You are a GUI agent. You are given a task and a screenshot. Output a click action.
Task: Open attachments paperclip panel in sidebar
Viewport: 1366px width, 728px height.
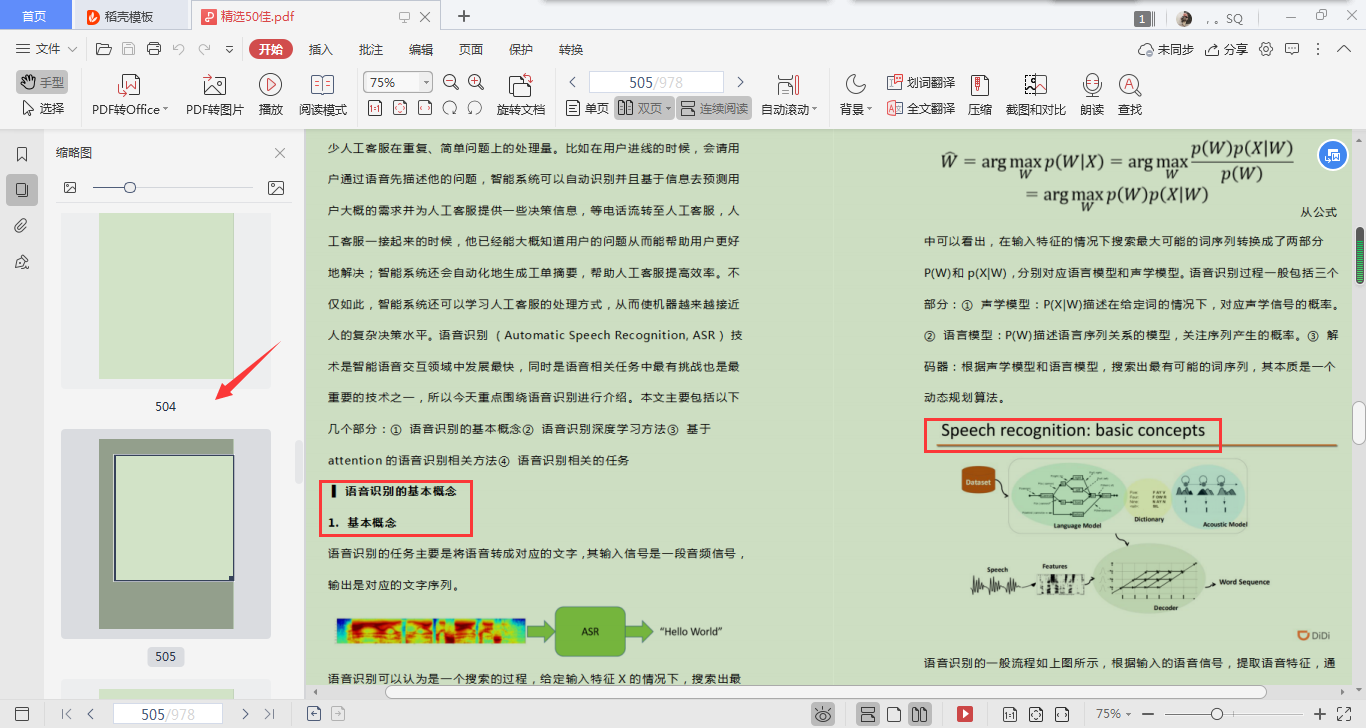tap(21, 225)
